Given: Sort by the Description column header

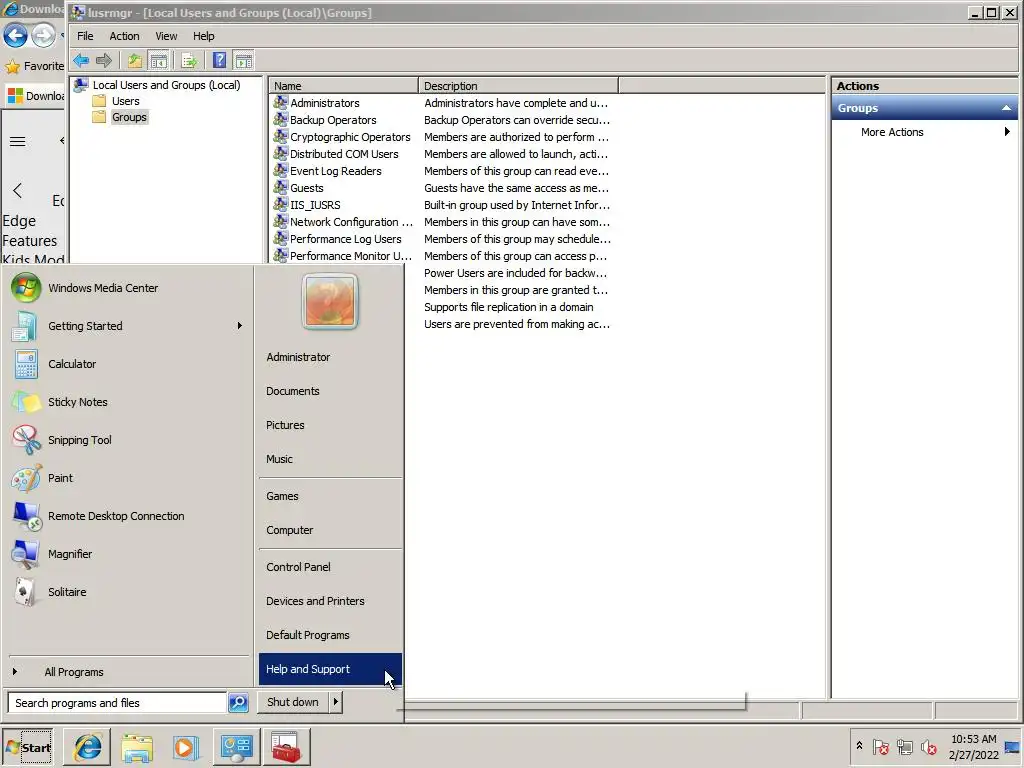Looking at the screenshot, I should [518, 86].
